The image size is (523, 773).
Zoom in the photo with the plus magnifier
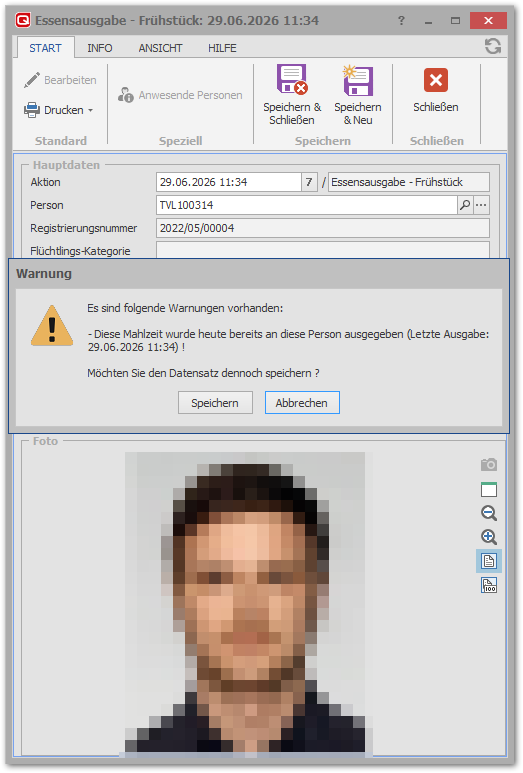489,537
